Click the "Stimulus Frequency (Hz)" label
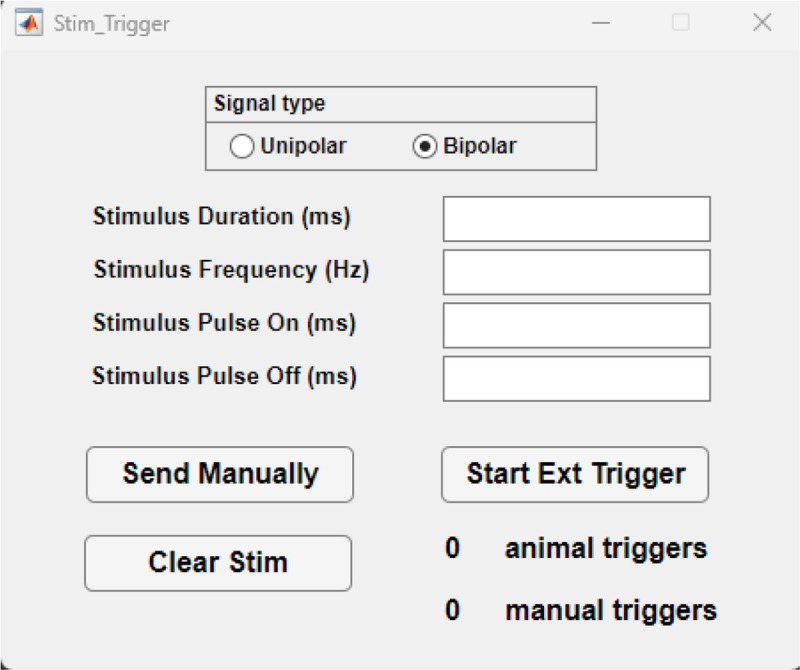The image size is (800, 670). coord(232,270)
